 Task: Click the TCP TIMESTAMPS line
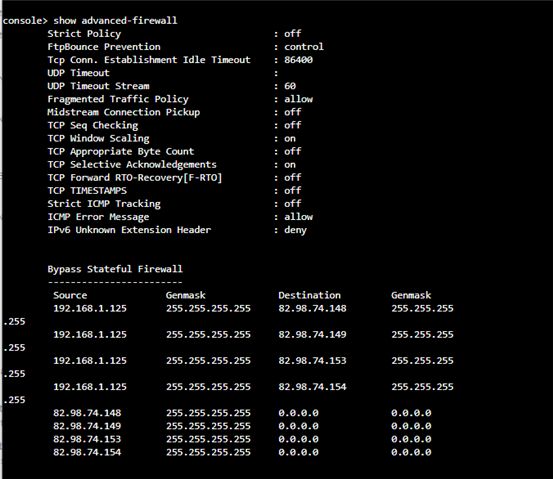174,191
